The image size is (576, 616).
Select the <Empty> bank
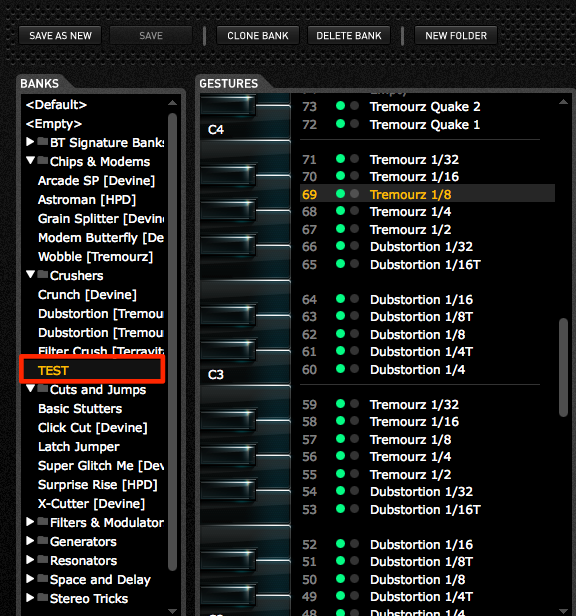54,124
